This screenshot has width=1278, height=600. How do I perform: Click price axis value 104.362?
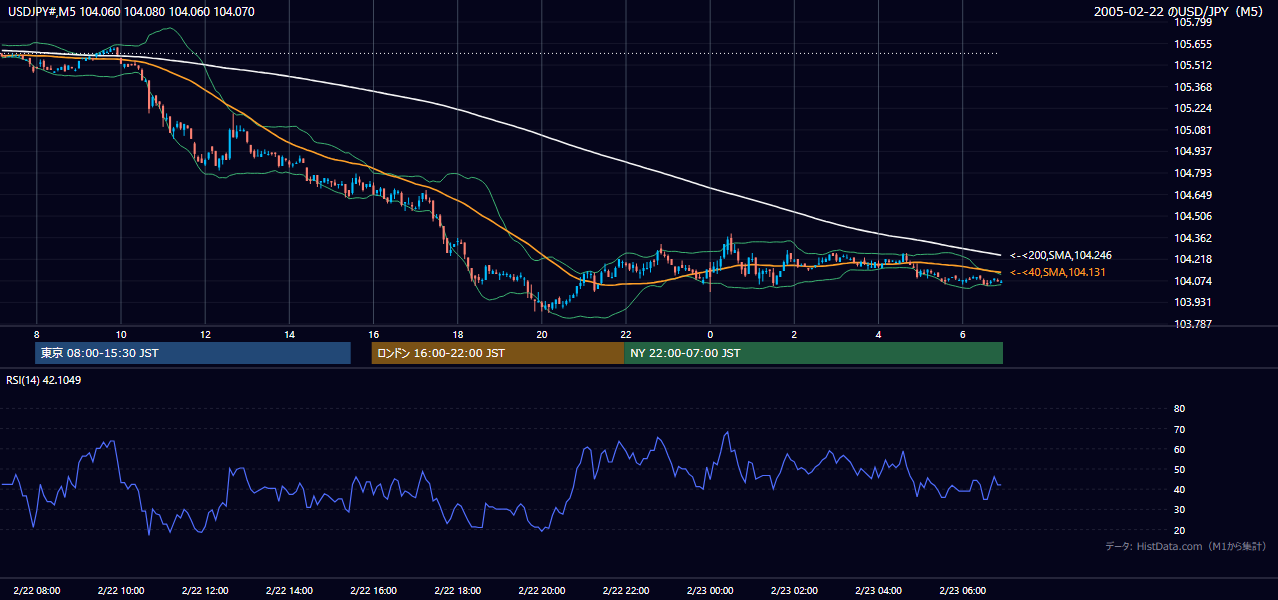tap(1193, 238)
